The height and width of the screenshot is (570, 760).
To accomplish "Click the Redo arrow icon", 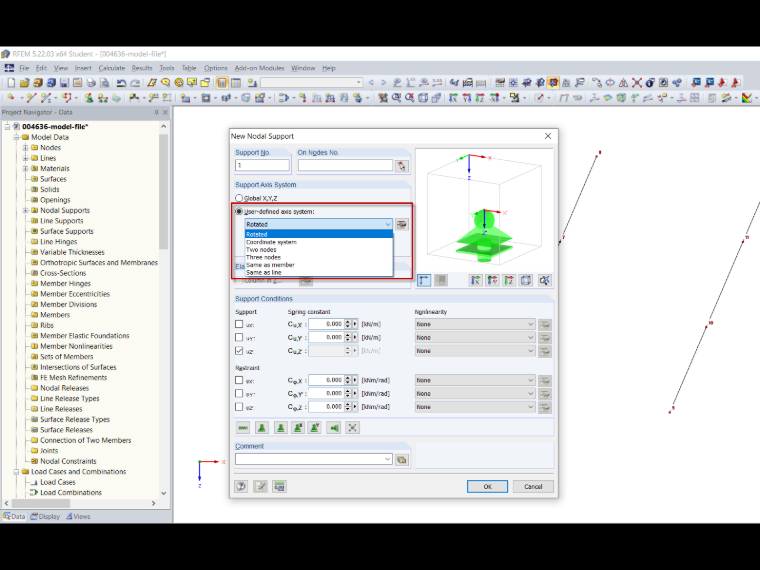I will coord(135,83).
